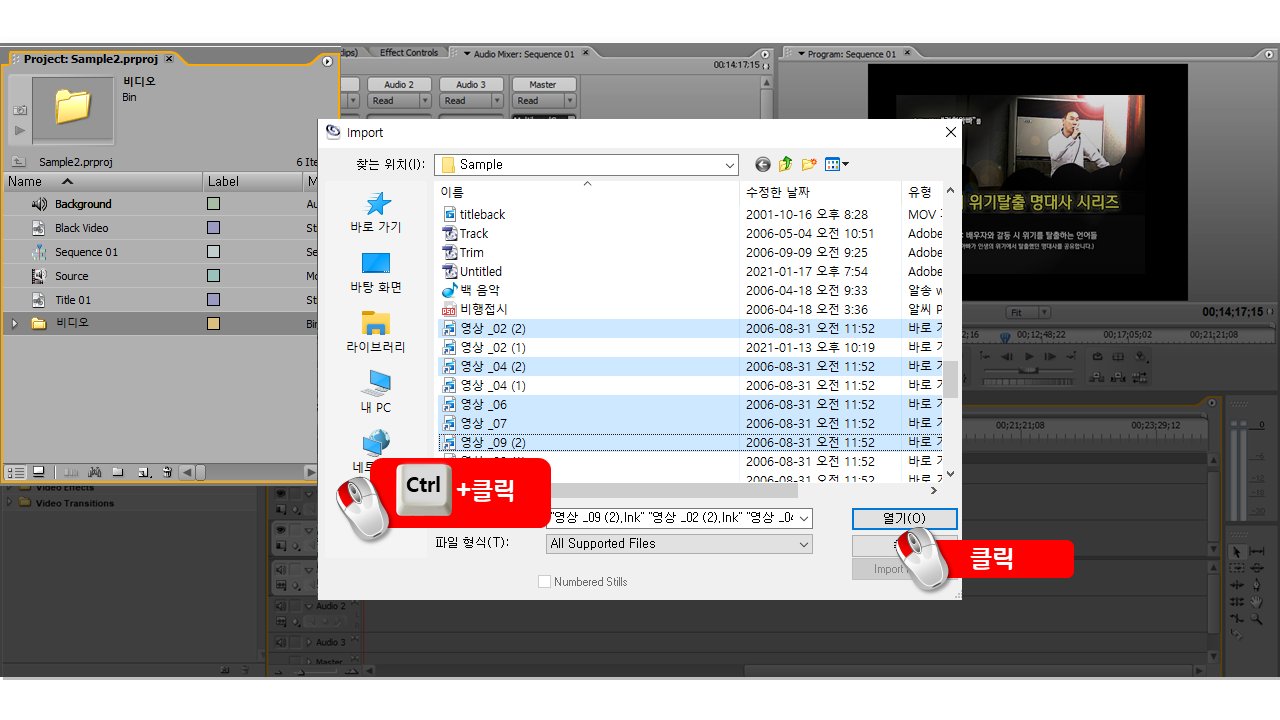Screen dimensions: 1280x720
Task: Click the Find binoculars icon in Project panel
Action: (95, 472)
